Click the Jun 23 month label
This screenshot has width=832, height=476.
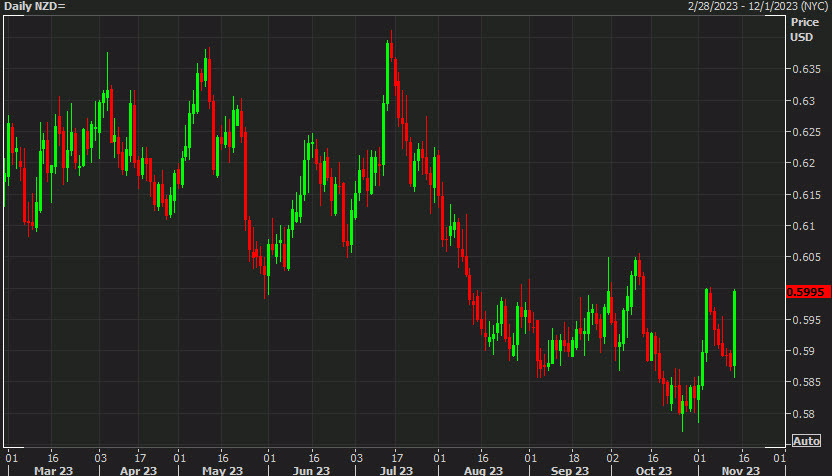click(x=311, y=471)
